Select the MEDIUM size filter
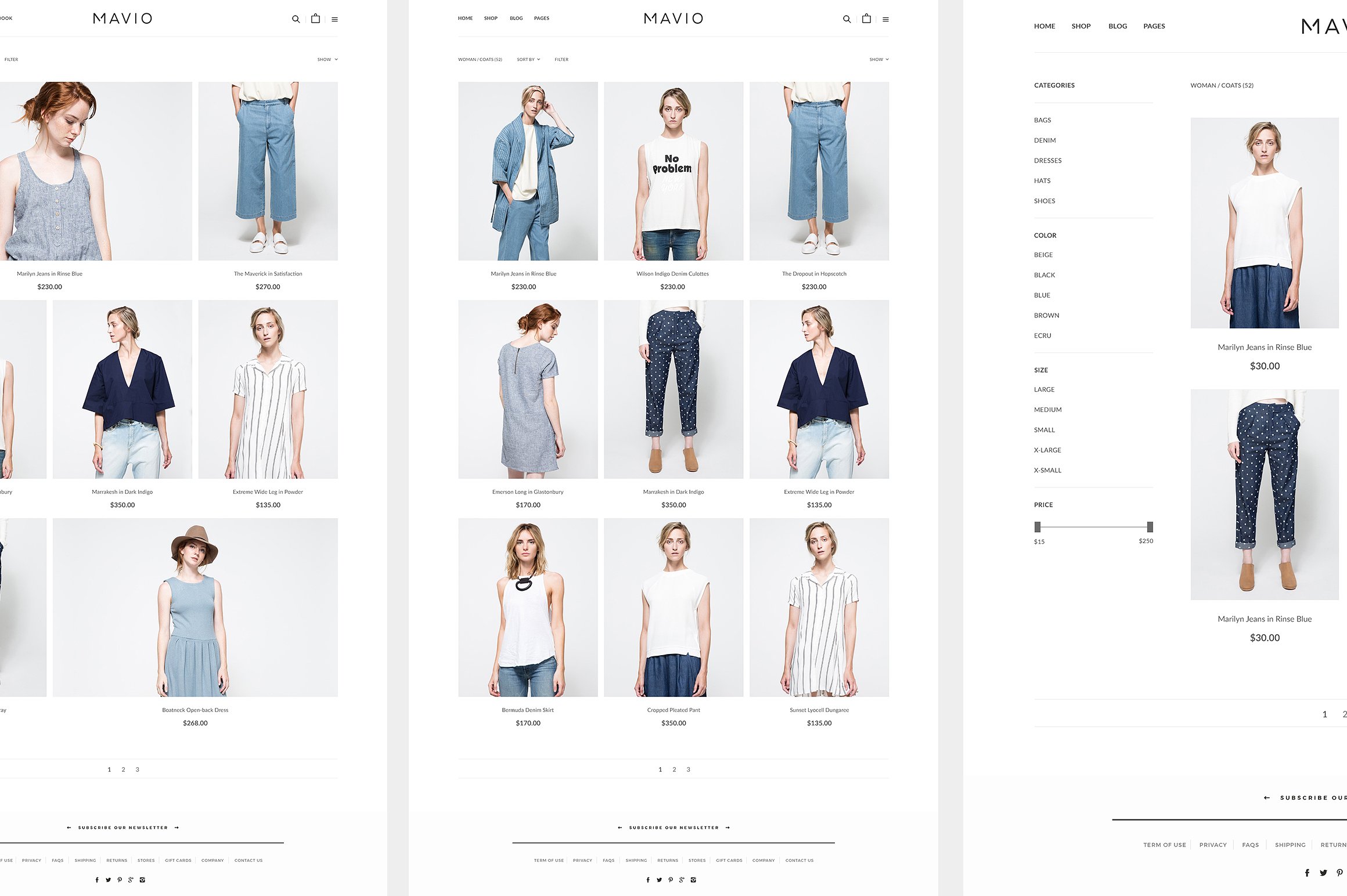The image size is (1347, 896). [x=1047, y=409]
